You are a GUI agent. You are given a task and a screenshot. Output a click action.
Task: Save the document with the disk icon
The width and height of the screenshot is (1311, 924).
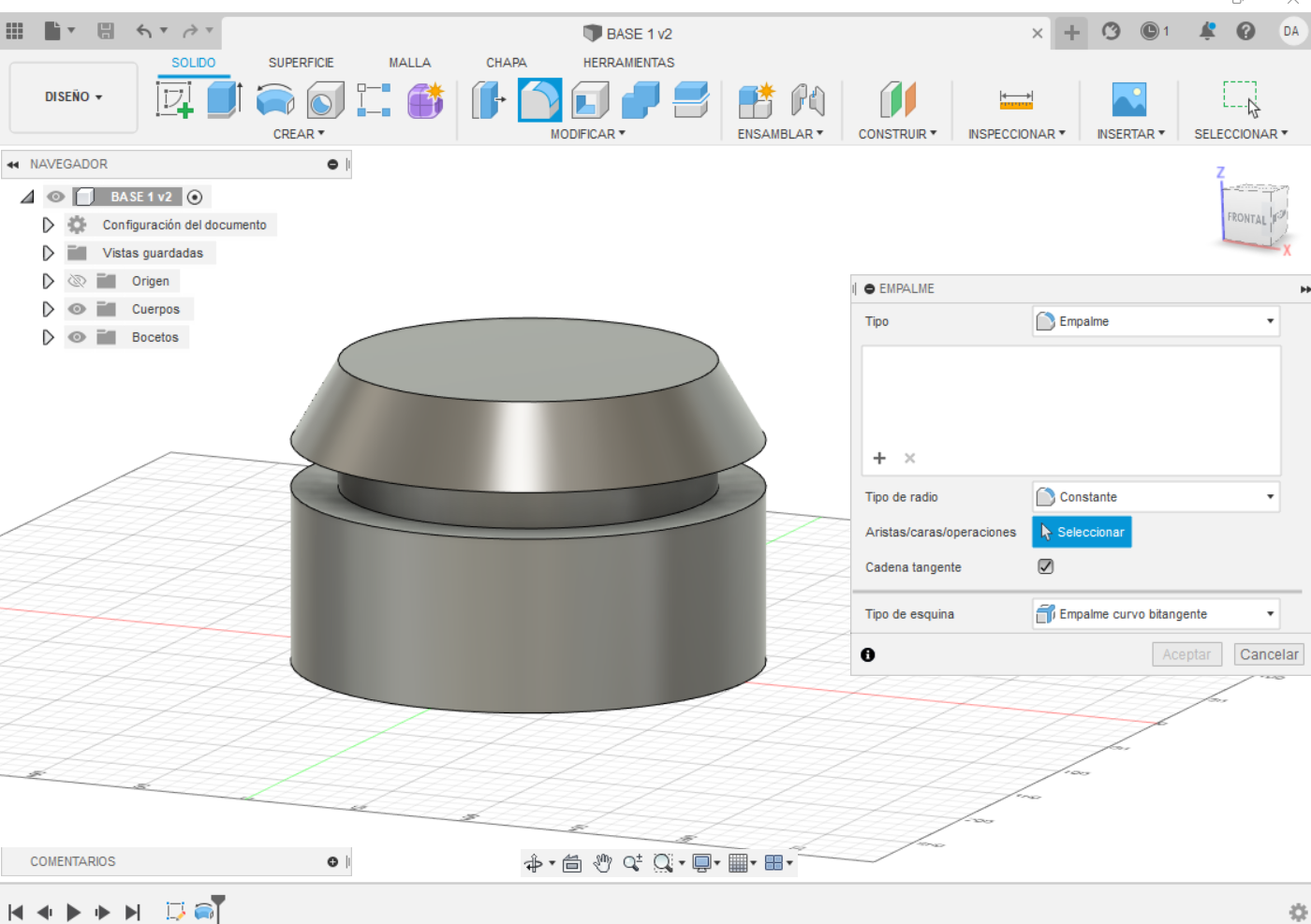click(106, 31)
